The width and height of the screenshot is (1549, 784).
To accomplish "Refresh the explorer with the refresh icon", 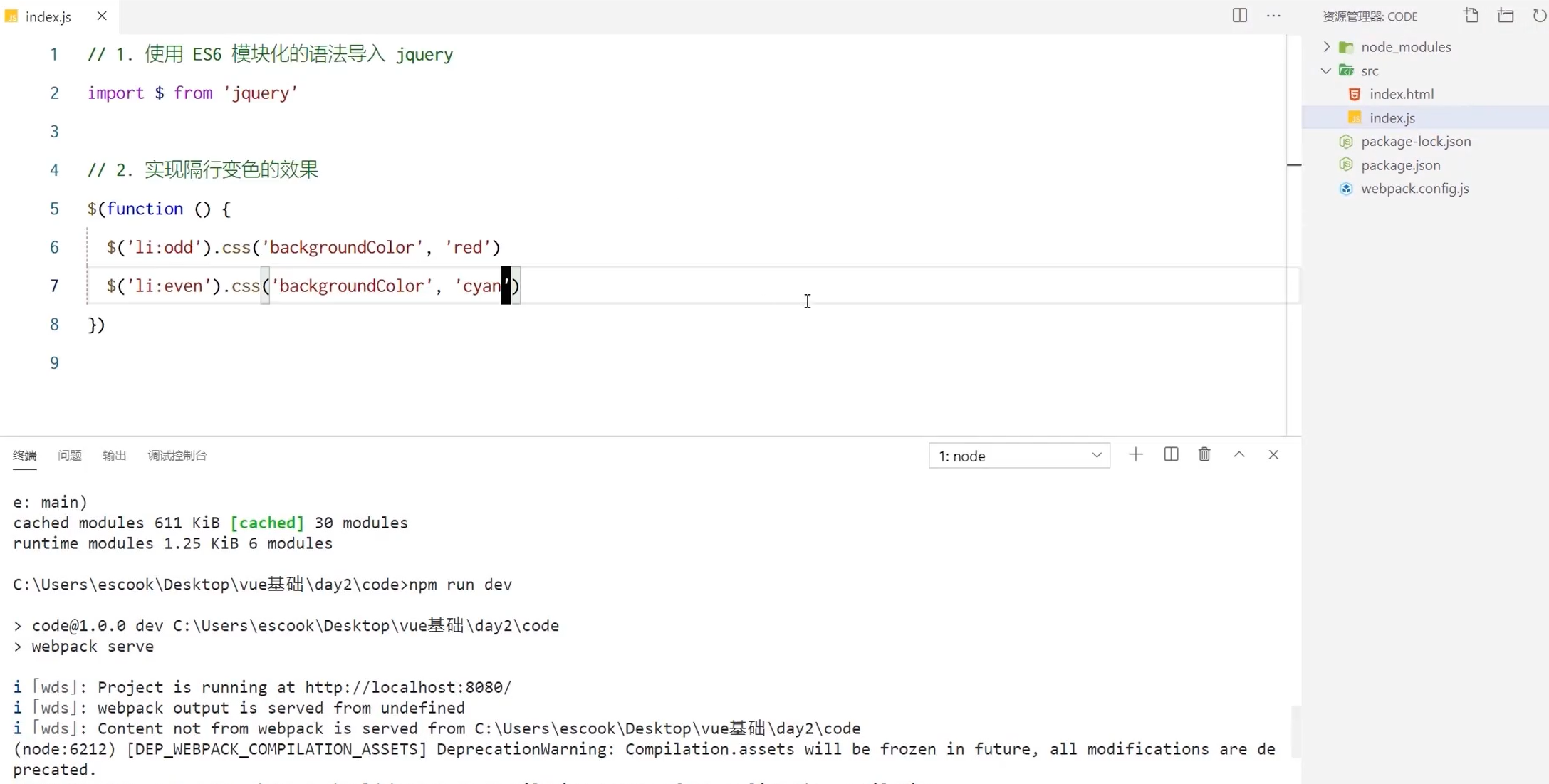I will click(x=1539, y=16).
